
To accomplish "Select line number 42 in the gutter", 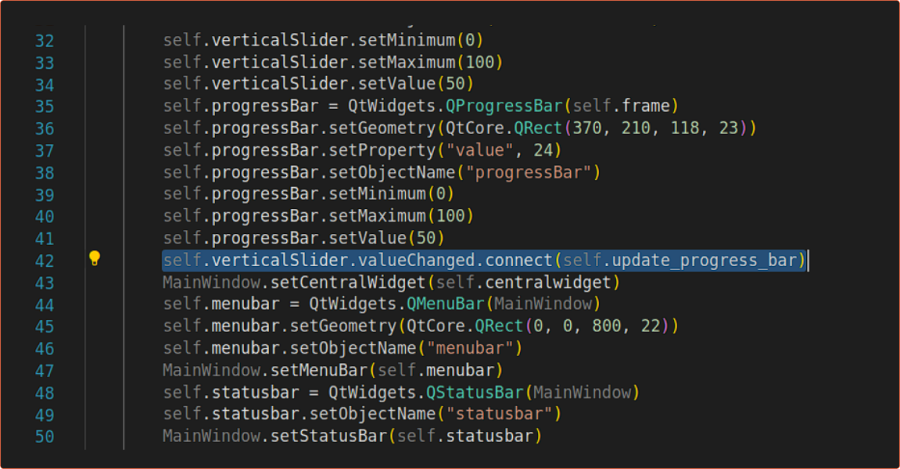I will click(x=44, y=260).
